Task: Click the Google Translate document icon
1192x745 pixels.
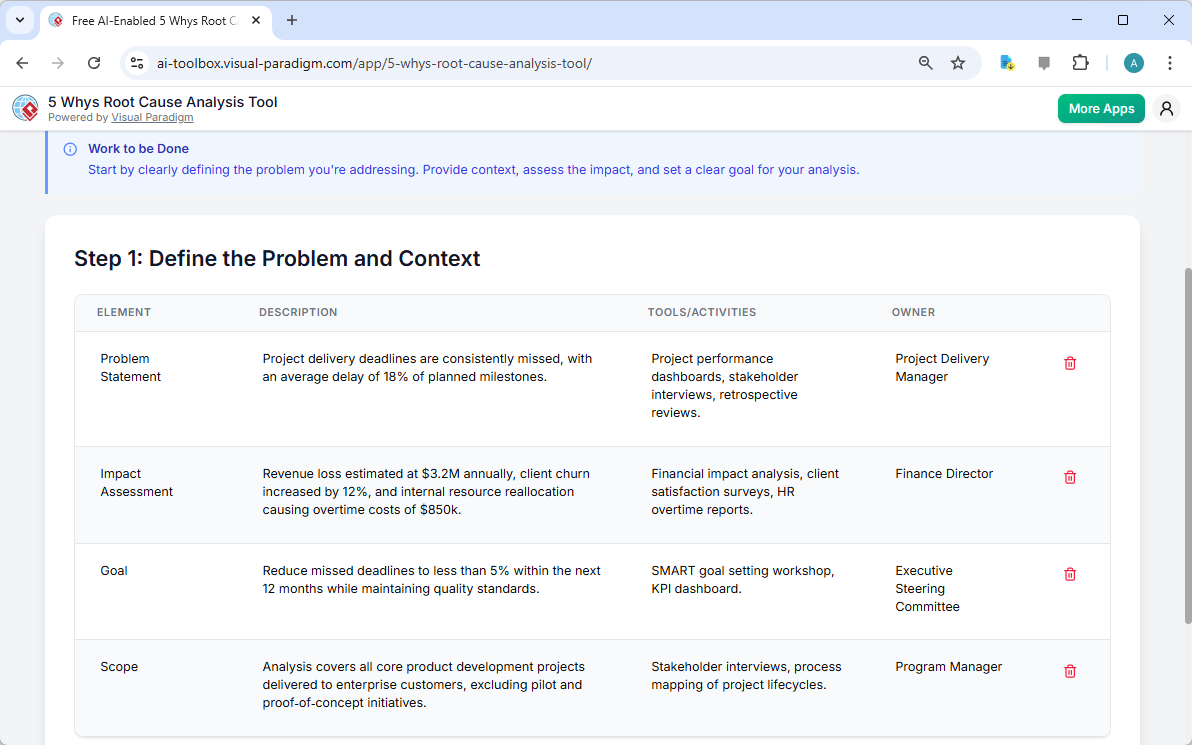Action: 1006,62
